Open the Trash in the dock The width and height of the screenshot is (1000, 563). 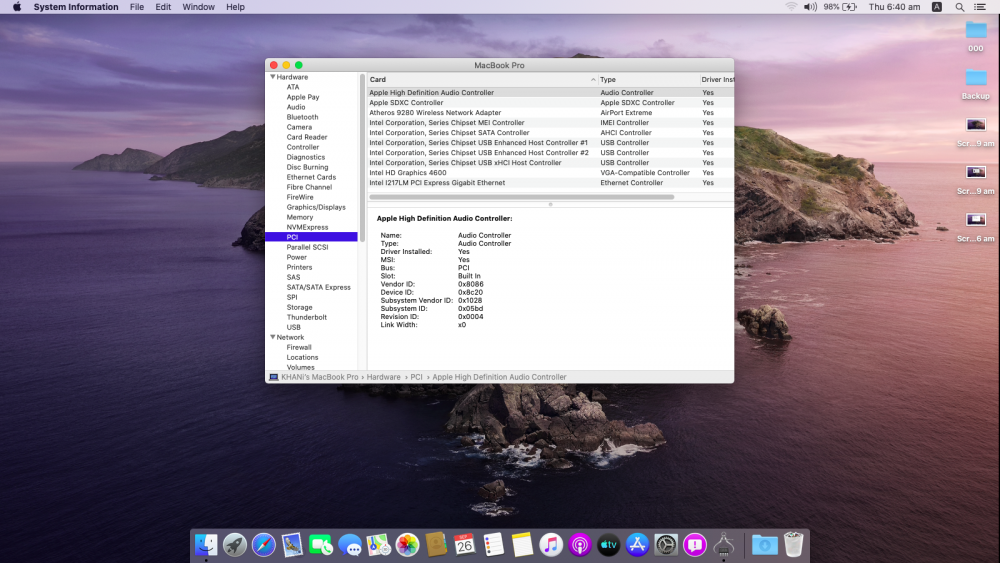coord(793,545)
